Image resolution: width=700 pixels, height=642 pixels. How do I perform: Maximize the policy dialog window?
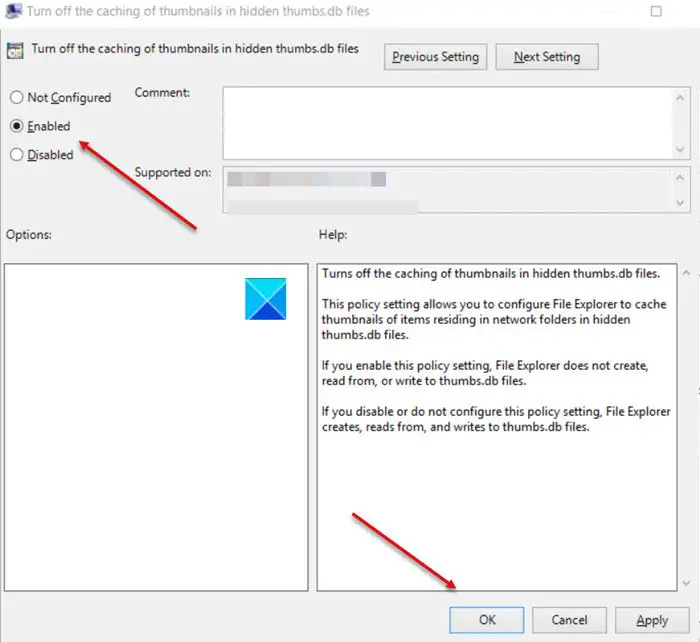pyautogui.click(x=656, y=11)
